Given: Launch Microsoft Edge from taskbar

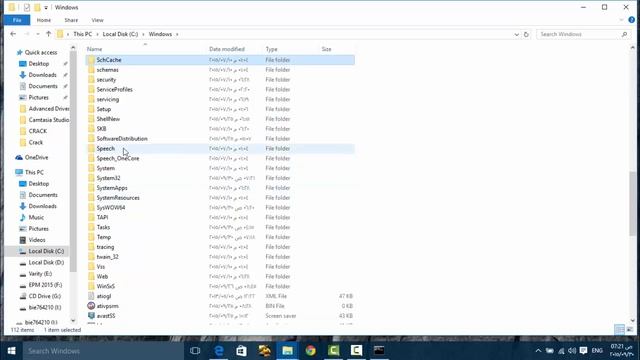Looking at the screenshot, I should (x=219, y=351).
